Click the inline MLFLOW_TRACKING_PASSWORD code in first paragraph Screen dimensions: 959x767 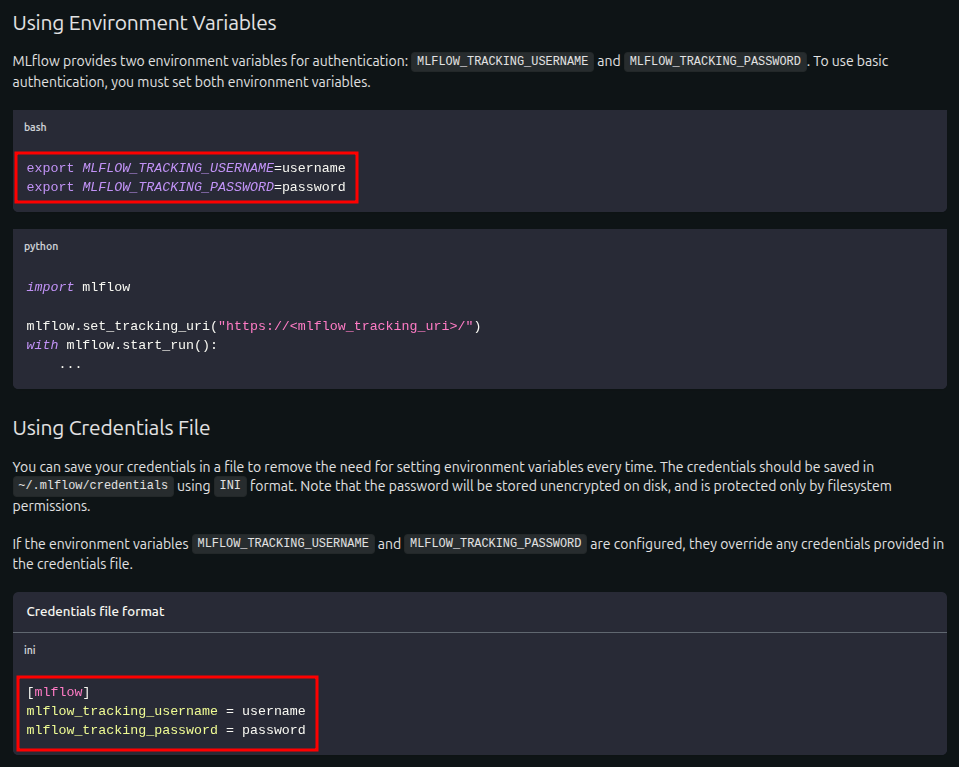(715, 61)
